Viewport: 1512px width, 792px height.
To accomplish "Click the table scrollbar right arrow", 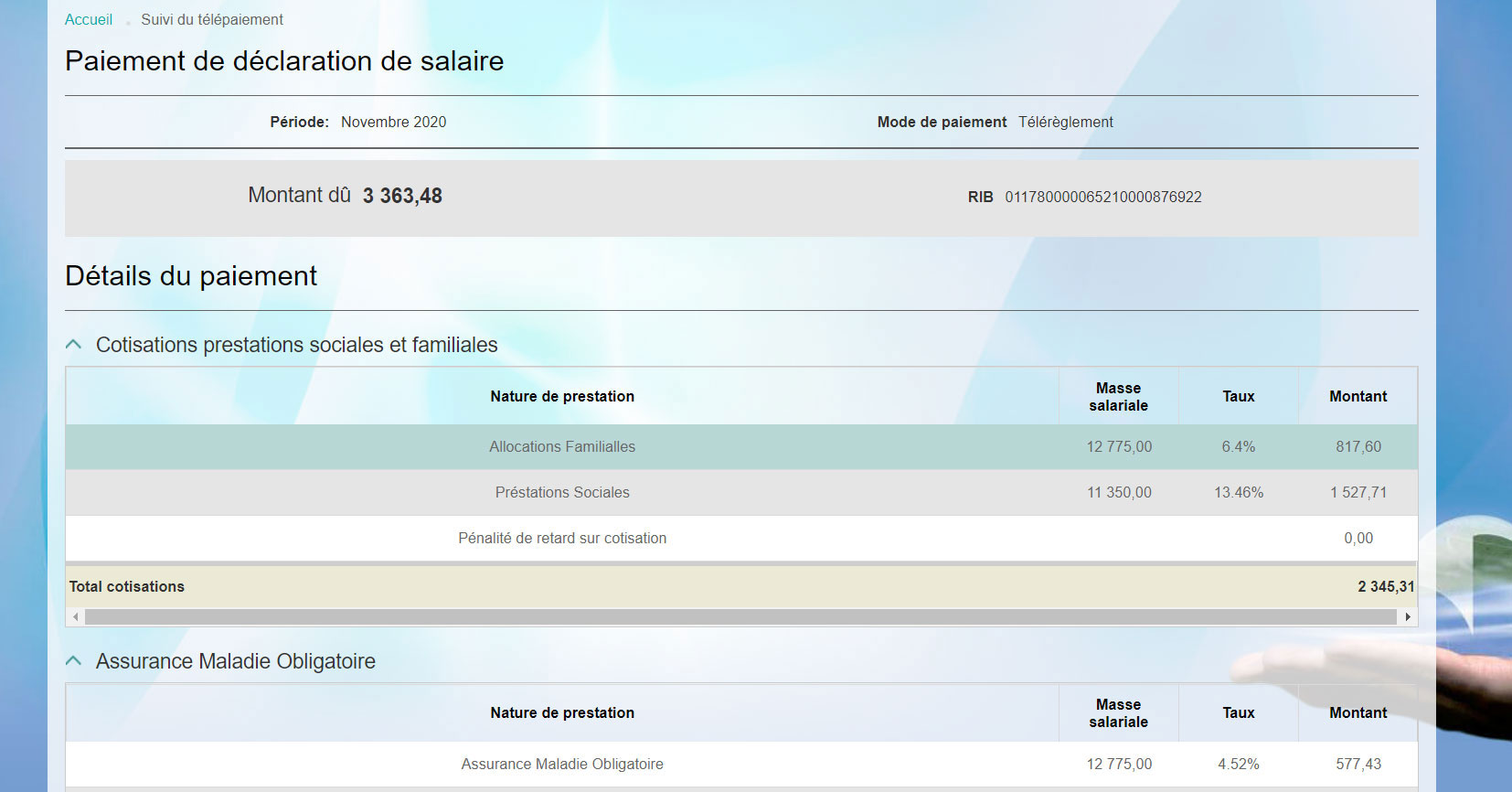I will (x=1408, y=617).
